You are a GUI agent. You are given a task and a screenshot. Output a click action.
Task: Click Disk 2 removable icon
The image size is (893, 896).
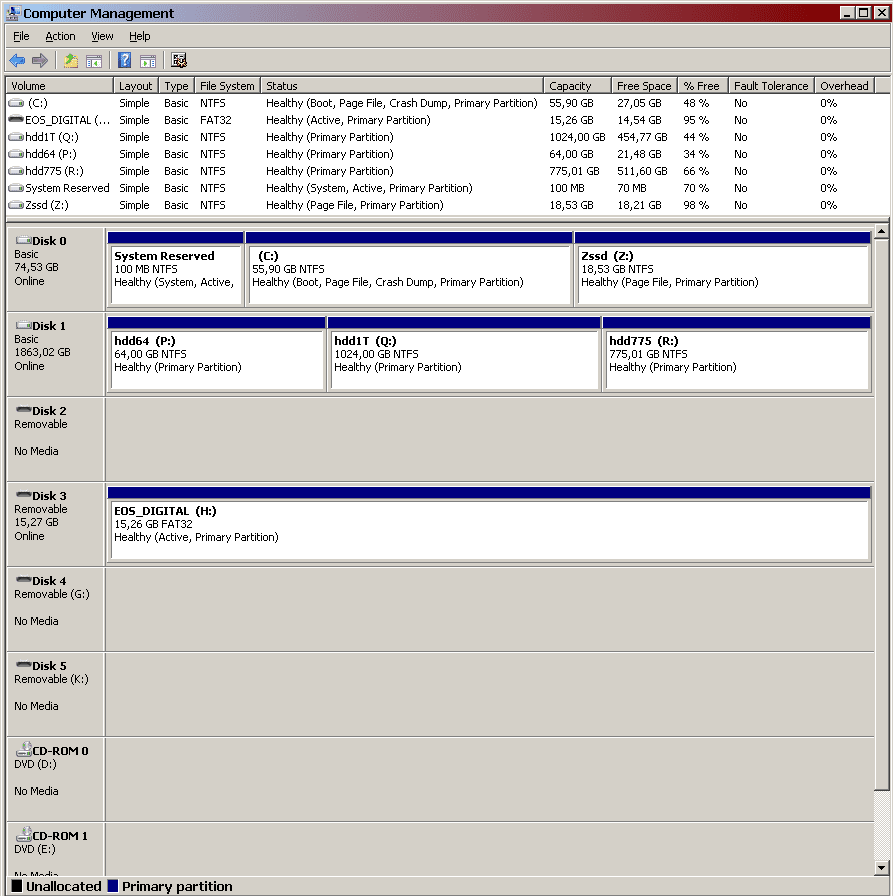coord(23,410)
